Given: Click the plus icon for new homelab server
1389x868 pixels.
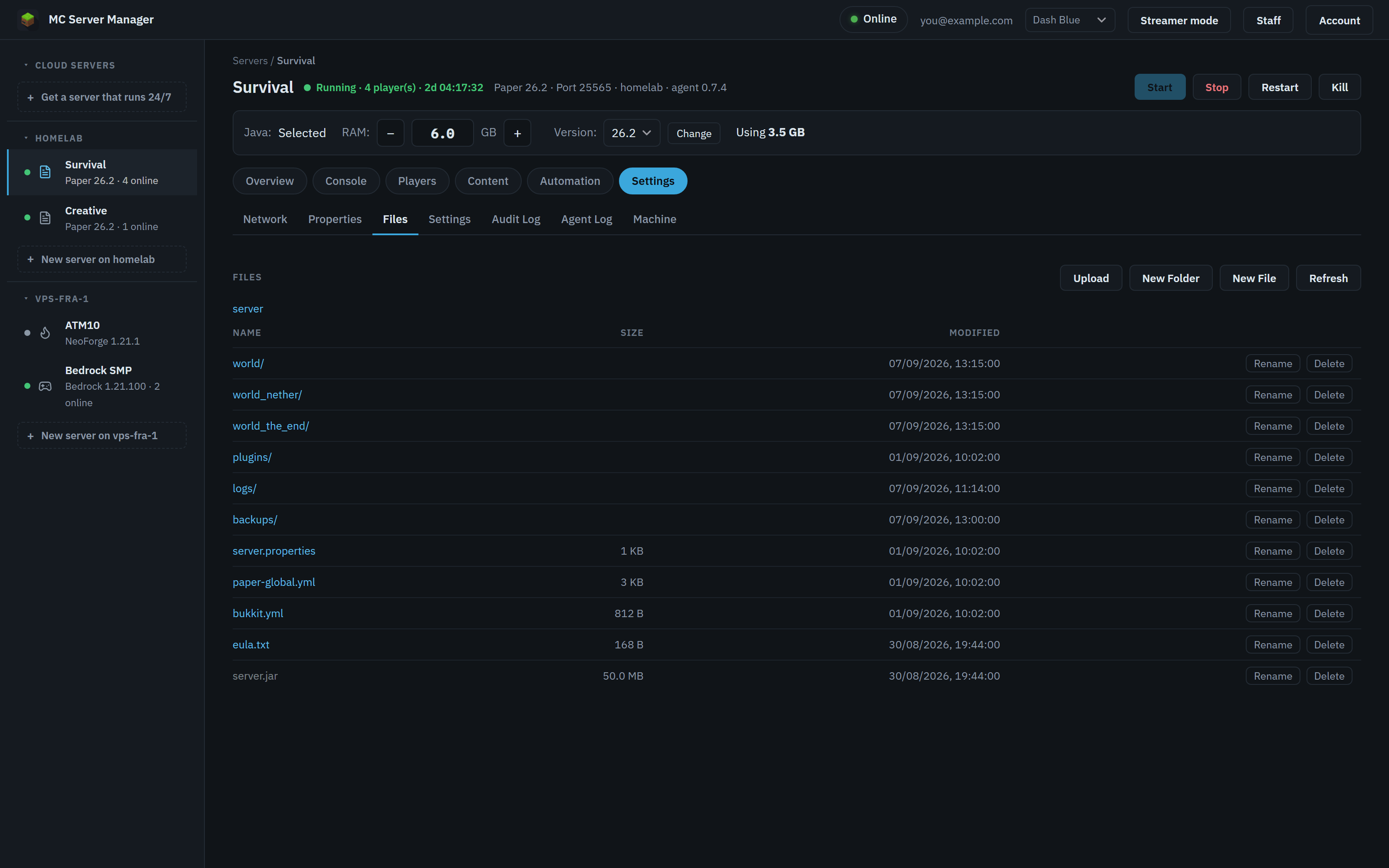Looking at the screenshot, I should point(30,260).
